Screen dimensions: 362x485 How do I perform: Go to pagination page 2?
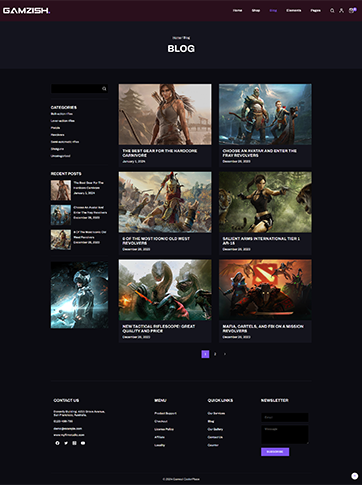(215, 354)
